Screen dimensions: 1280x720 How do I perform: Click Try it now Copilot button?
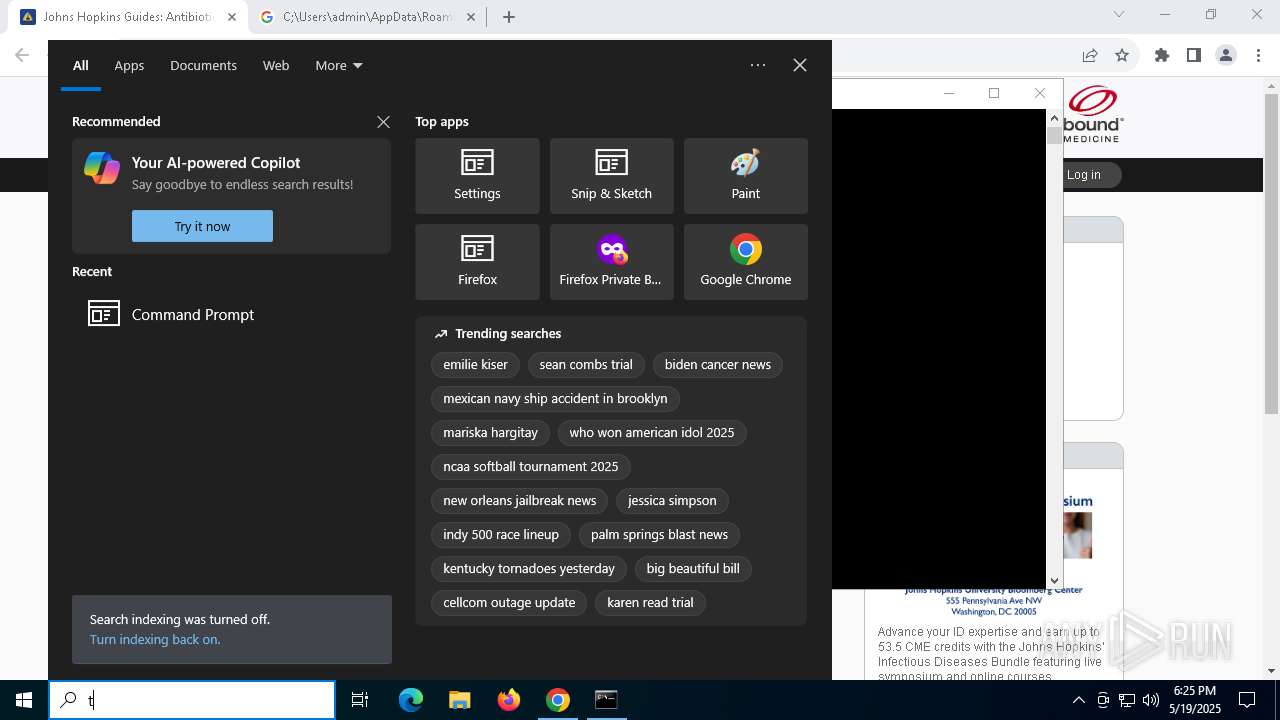[x=202, y=226]
